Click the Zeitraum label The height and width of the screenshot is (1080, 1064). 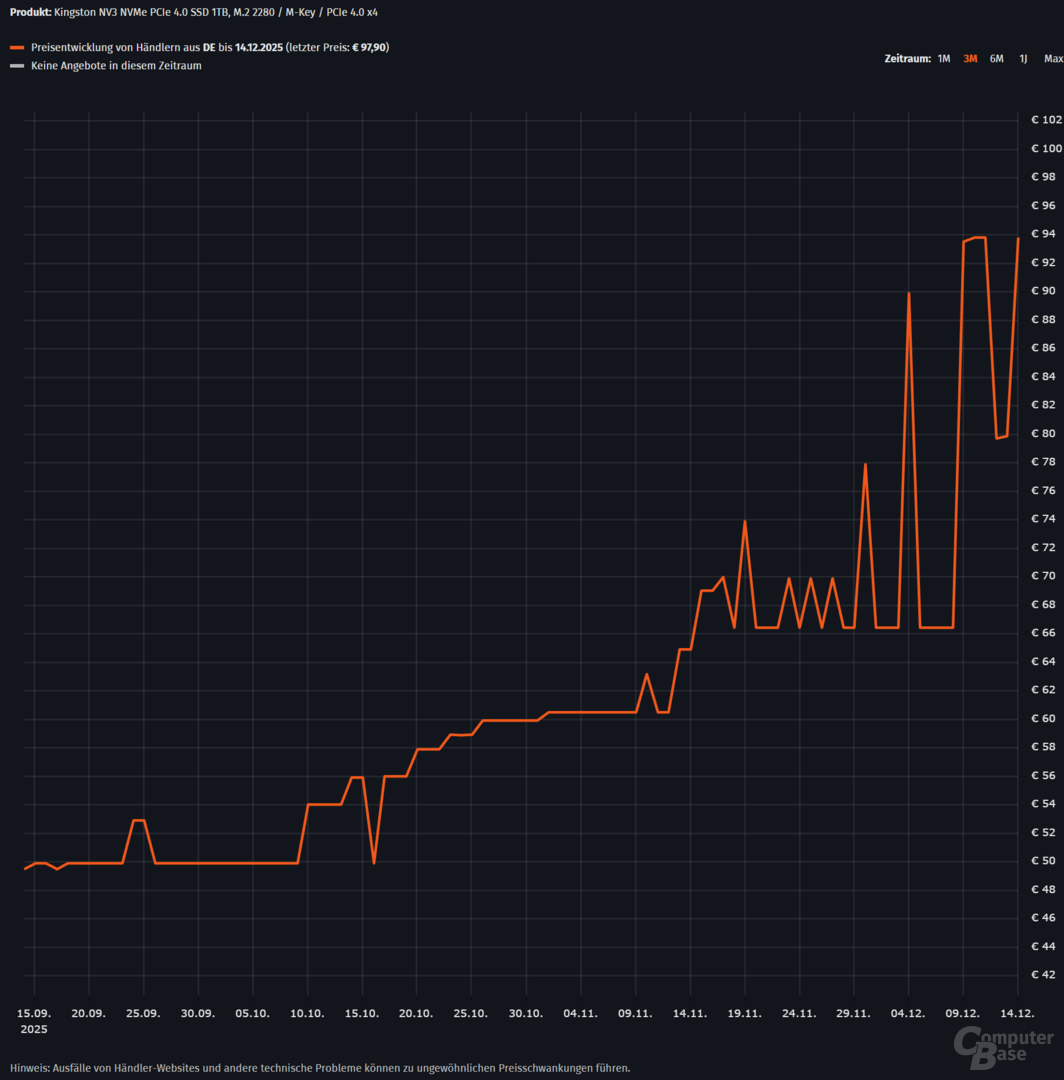tap(907, 59)
